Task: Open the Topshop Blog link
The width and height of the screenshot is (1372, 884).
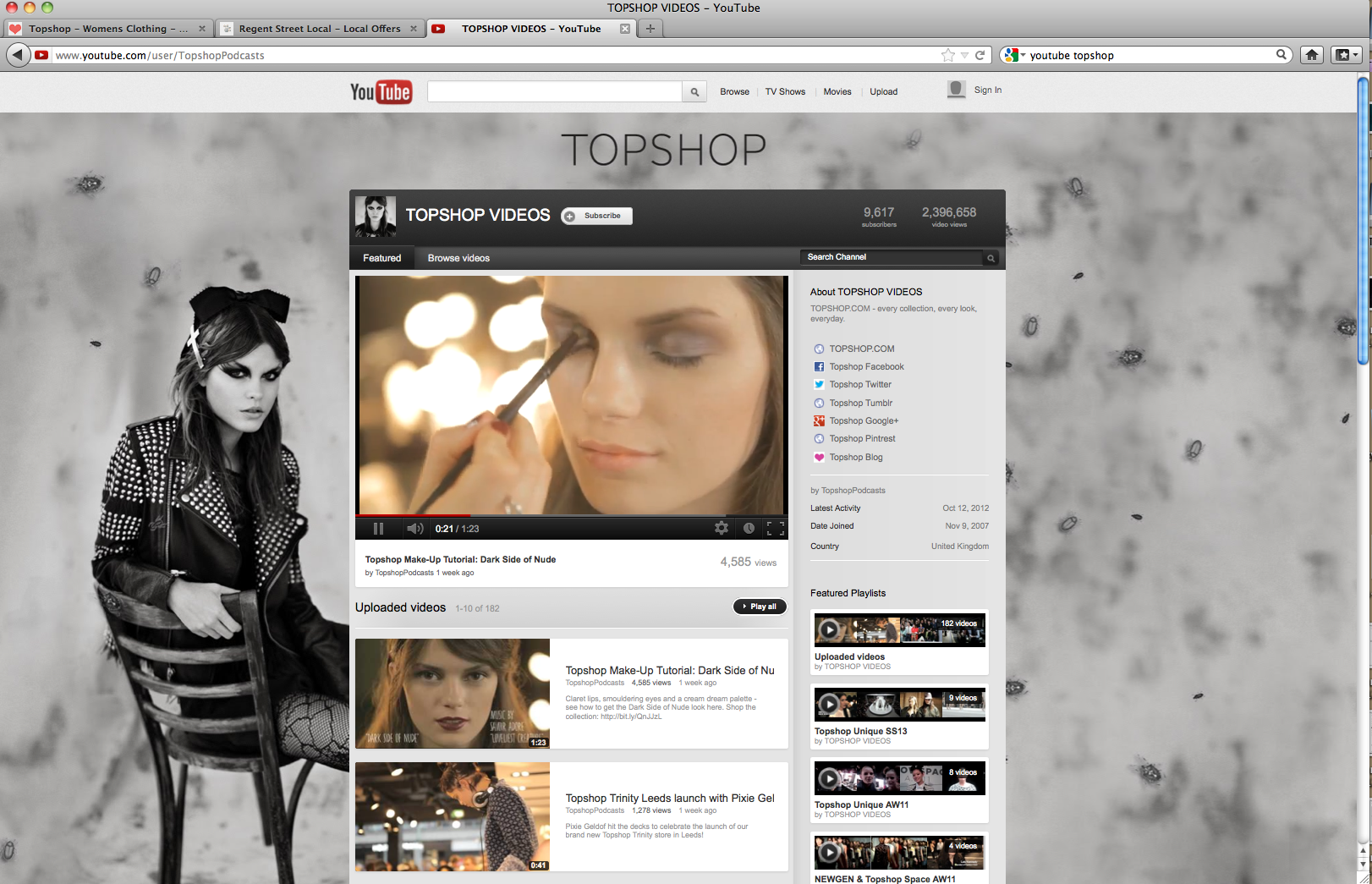Action: [856, 457]
